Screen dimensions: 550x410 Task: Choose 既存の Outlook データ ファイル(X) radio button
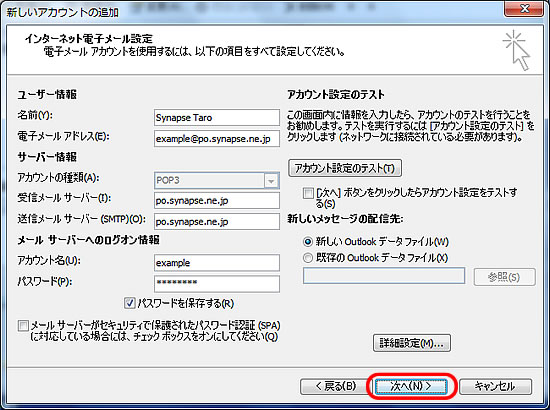point(308,258)
